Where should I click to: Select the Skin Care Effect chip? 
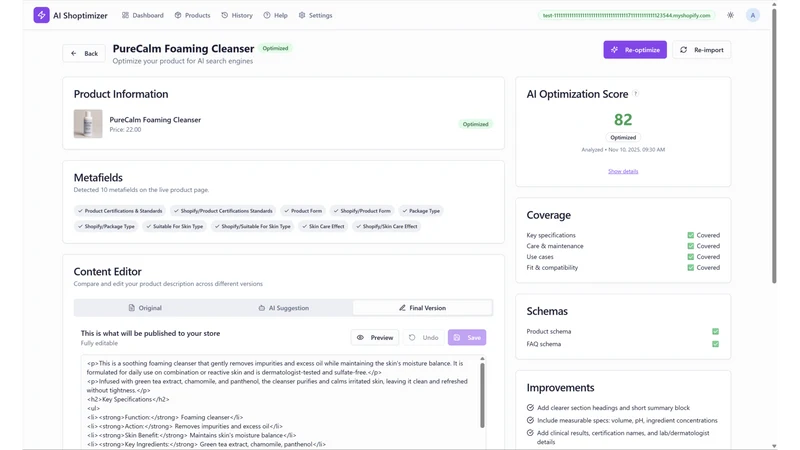pos(323,226)
